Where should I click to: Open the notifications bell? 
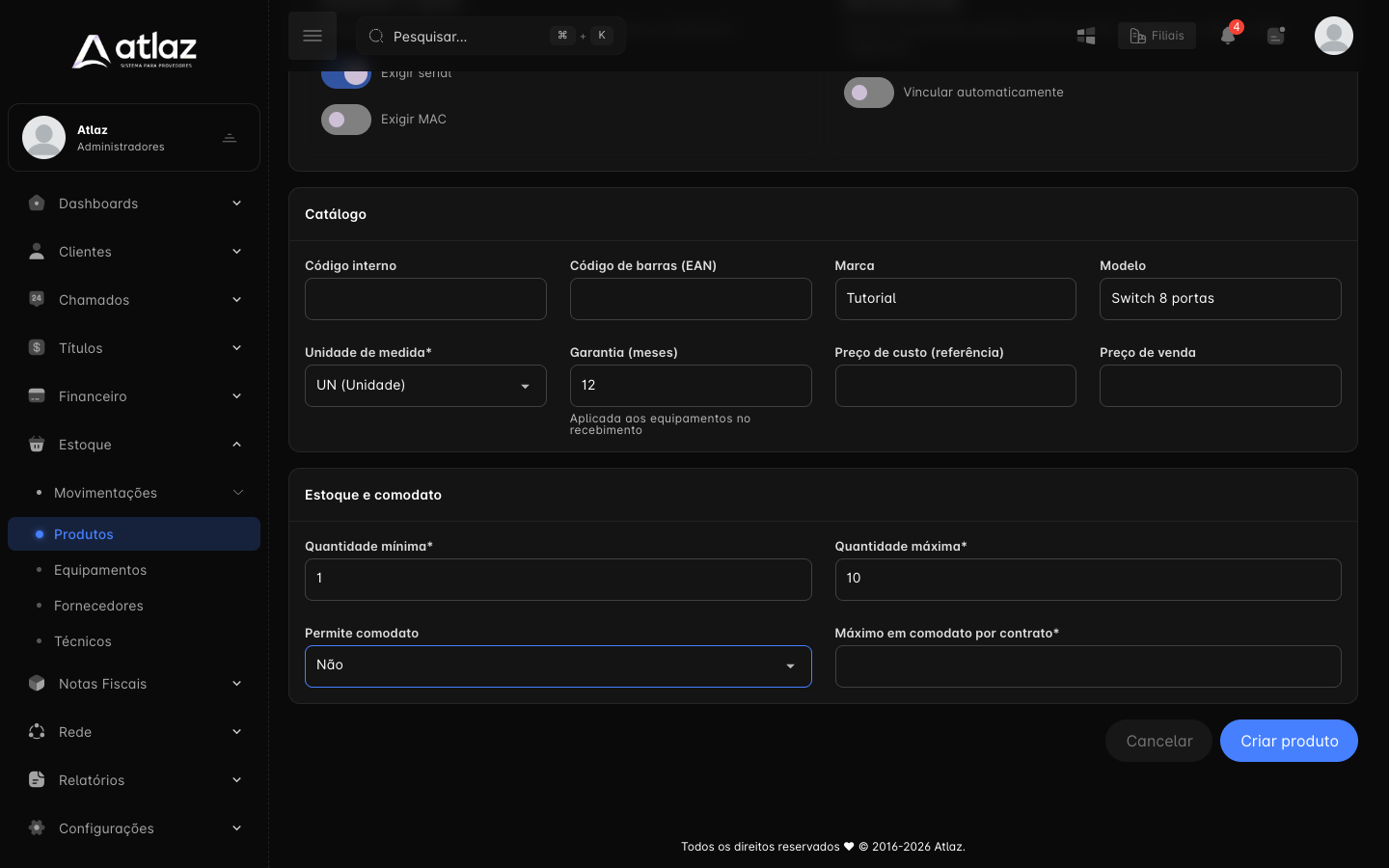1228,36
